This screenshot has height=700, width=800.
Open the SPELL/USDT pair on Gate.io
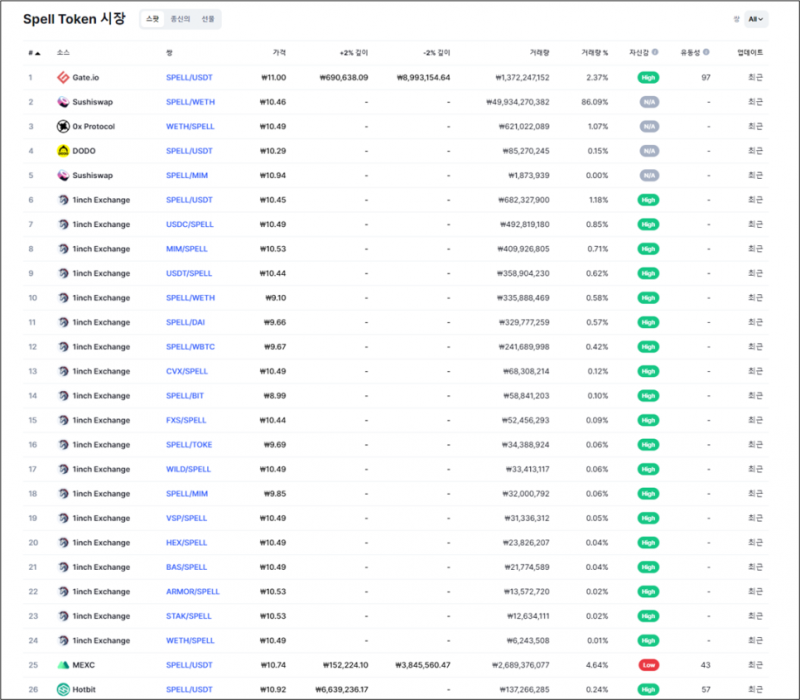click(189, 77)
